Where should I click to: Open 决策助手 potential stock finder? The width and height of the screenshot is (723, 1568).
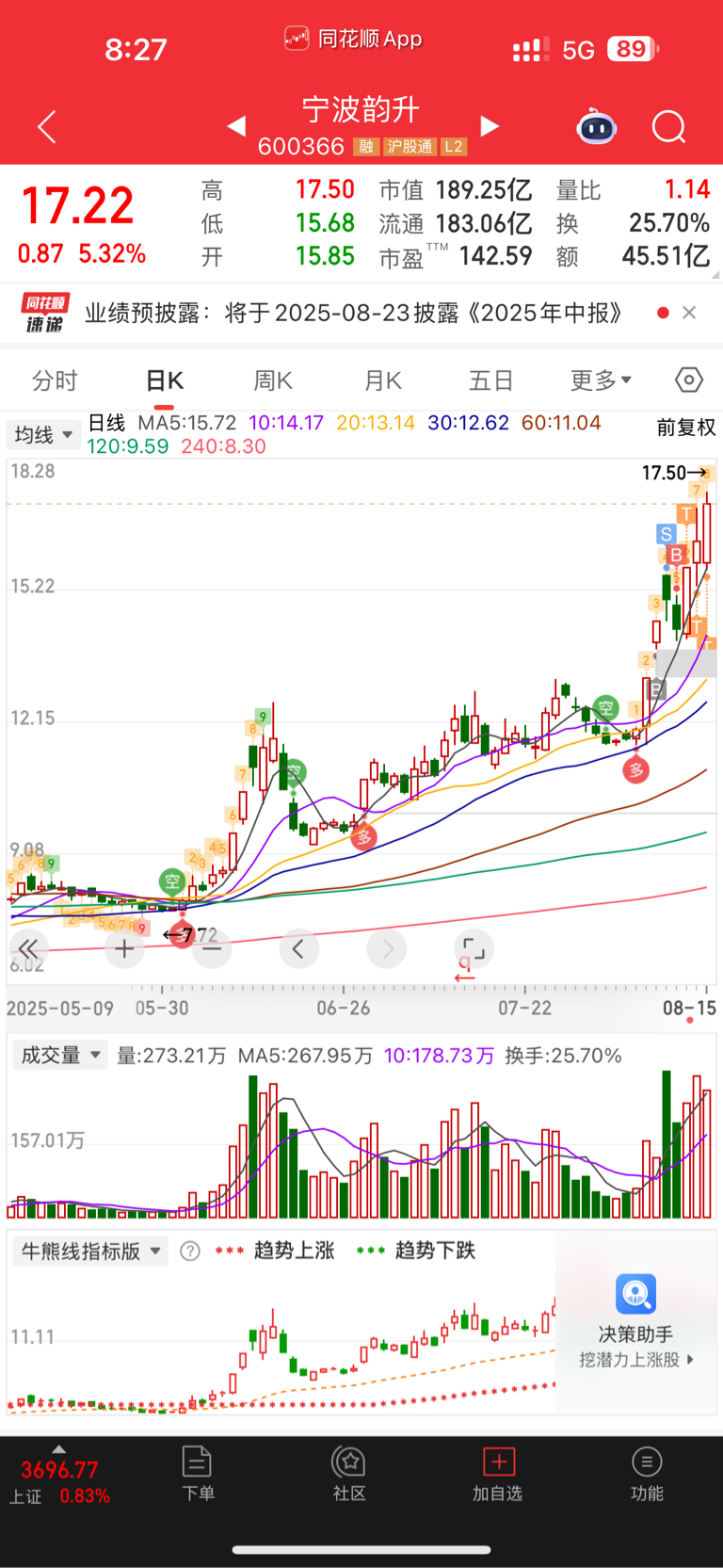point(636,1323)
